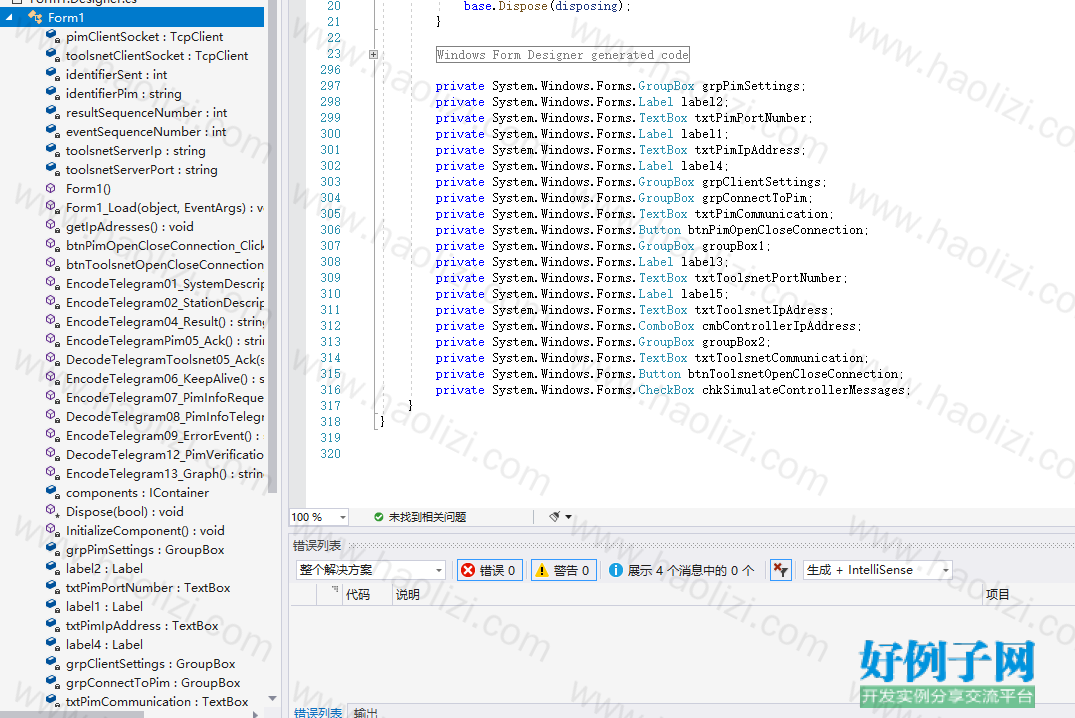The height and width of the screenshot is (718, 1075).
Task: Click the pimClientSocket field icon
Action: coord(52,36)
